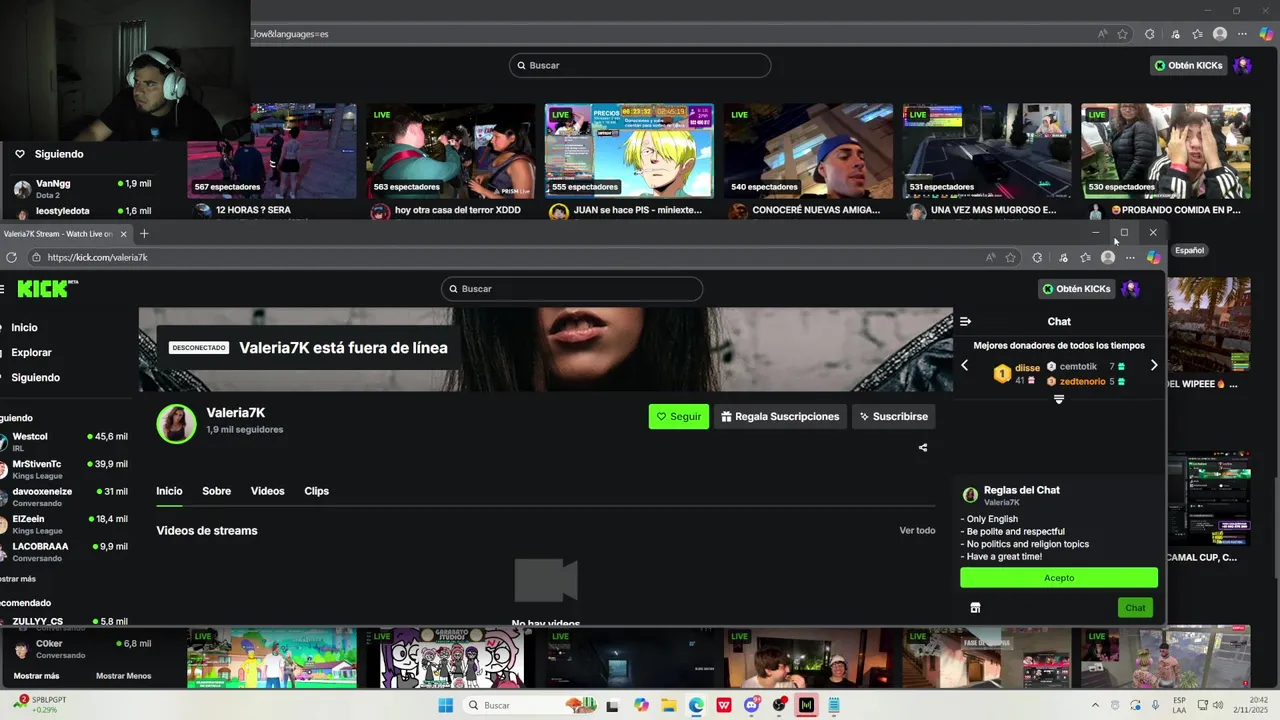Open C0ker channel in background sidebar
Screen dimensions: 1280x720
80,649
